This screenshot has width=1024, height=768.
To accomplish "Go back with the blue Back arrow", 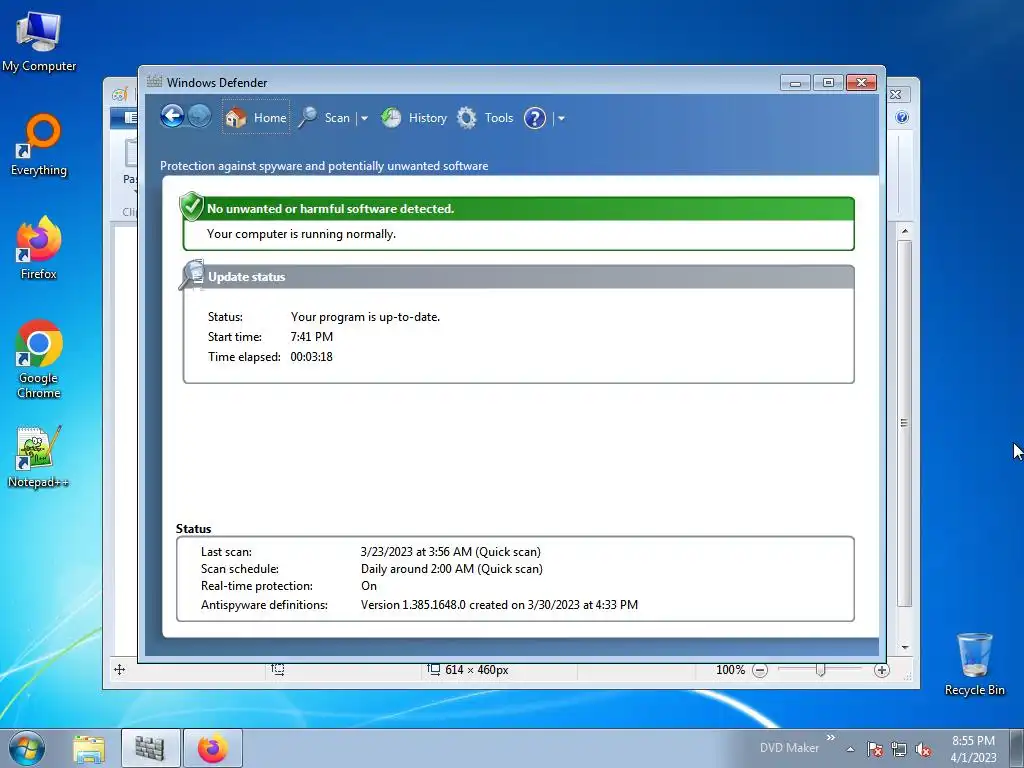I will (x=172, y=117).
